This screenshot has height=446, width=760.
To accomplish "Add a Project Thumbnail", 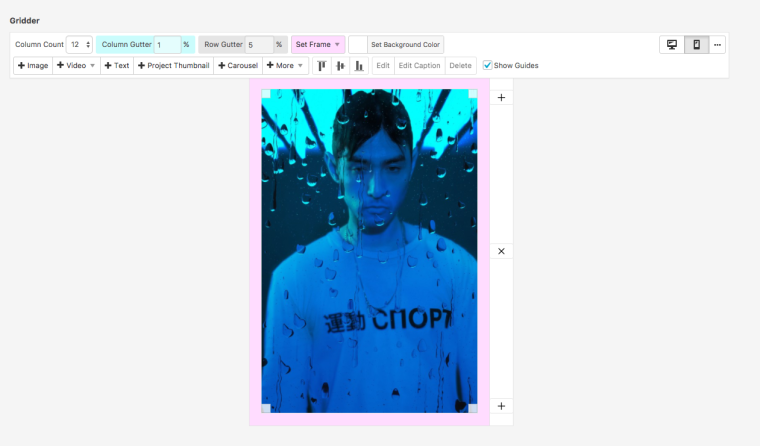I will pos(172,66).
